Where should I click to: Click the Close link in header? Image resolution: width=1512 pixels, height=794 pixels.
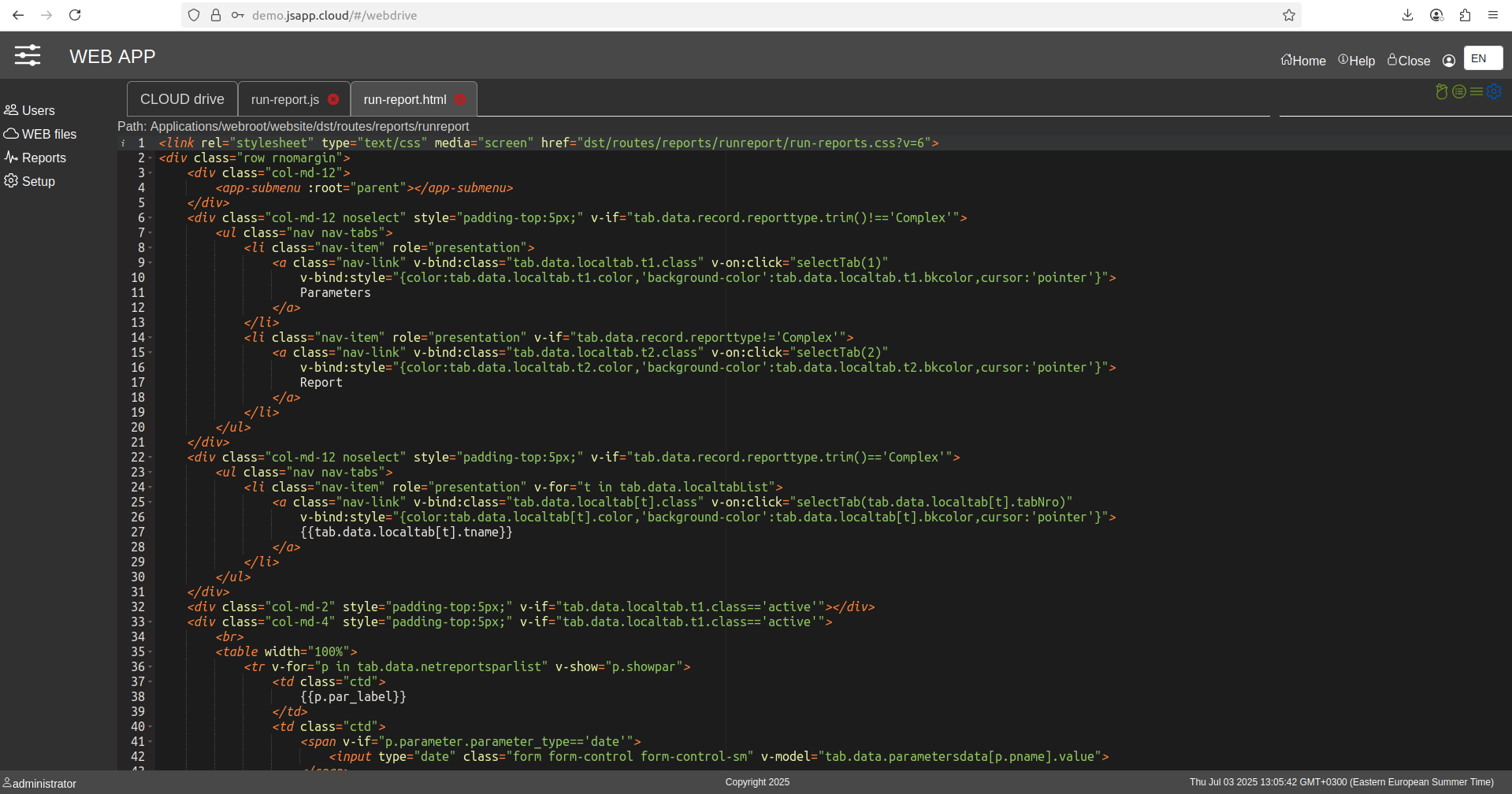click(1414, 61)
